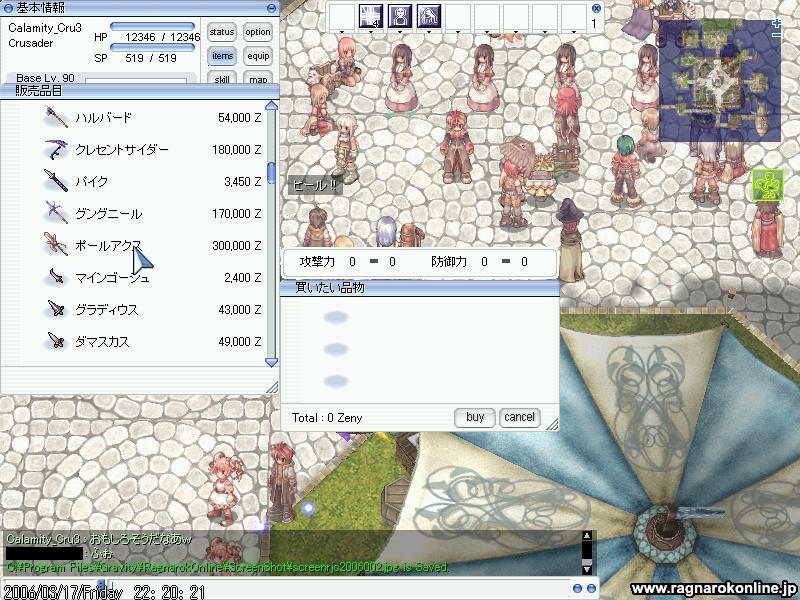This screenshot has width=800, height=600.
Task: Minimize the 基本情報 basic info window
Action: 271,8
